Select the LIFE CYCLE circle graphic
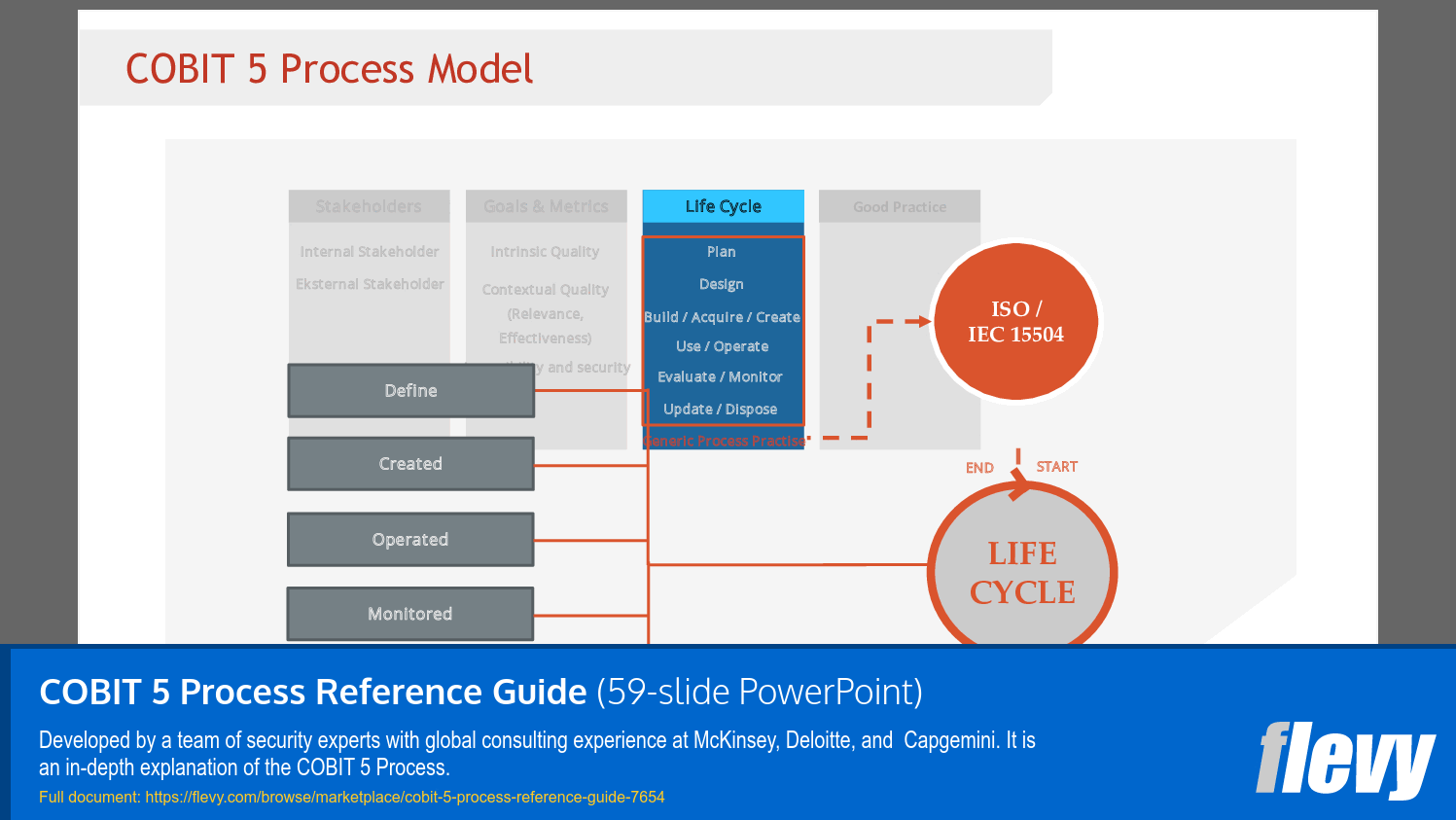1456x820 pixels. pyautogui.click(x=1021, y=573)
